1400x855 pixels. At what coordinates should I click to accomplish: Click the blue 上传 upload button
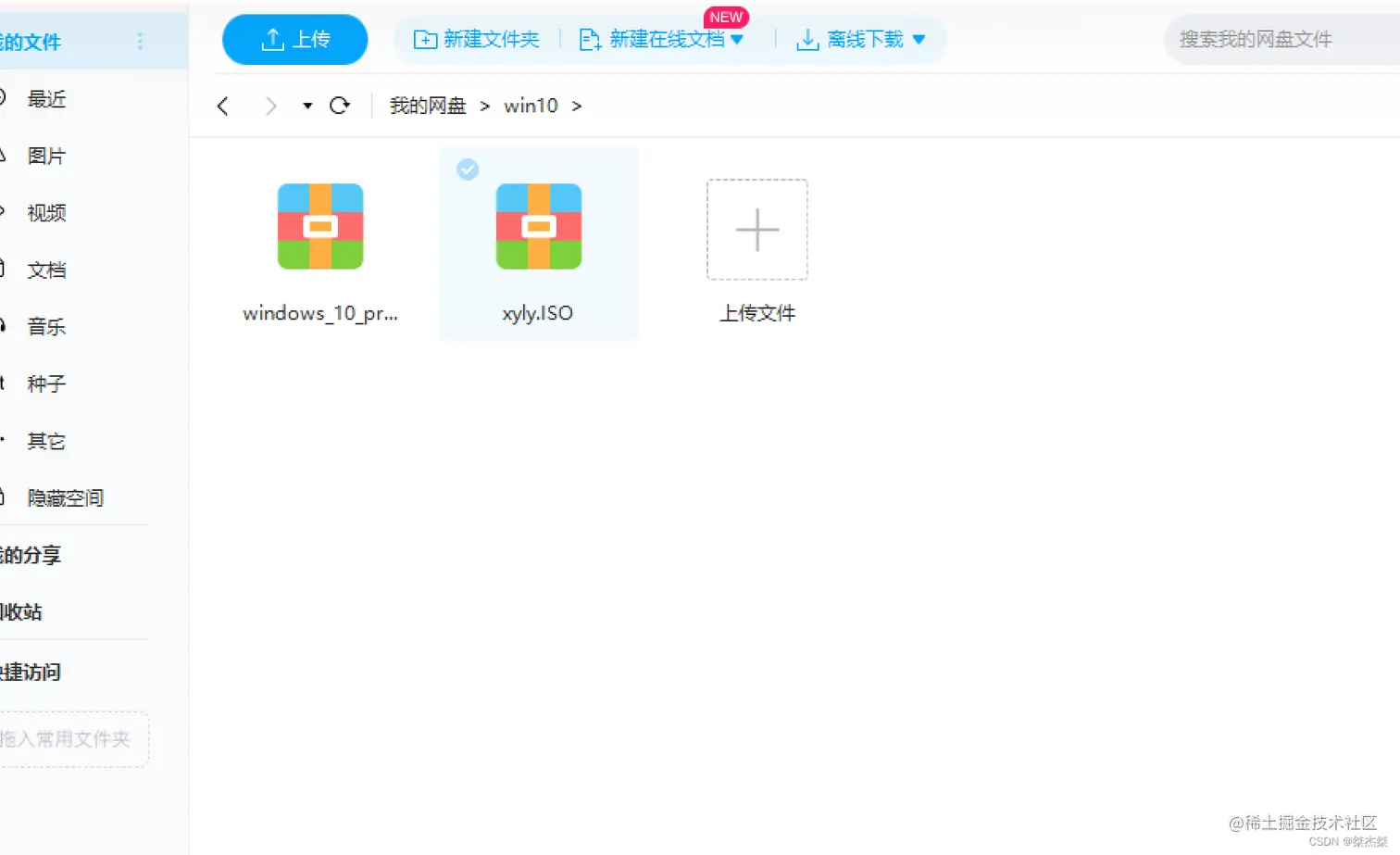[294, 40]
